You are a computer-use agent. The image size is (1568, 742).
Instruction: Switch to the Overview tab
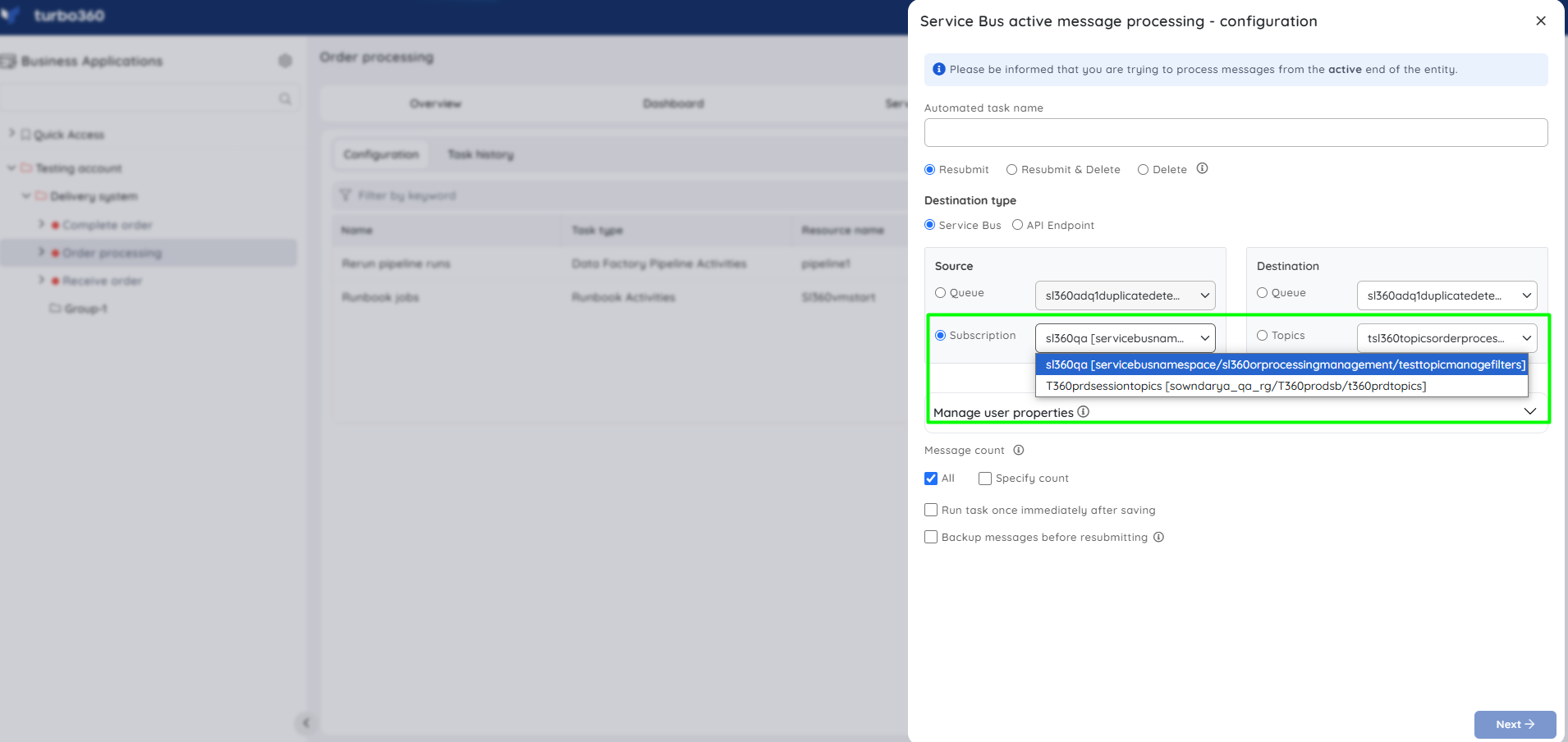coord(436,103)
